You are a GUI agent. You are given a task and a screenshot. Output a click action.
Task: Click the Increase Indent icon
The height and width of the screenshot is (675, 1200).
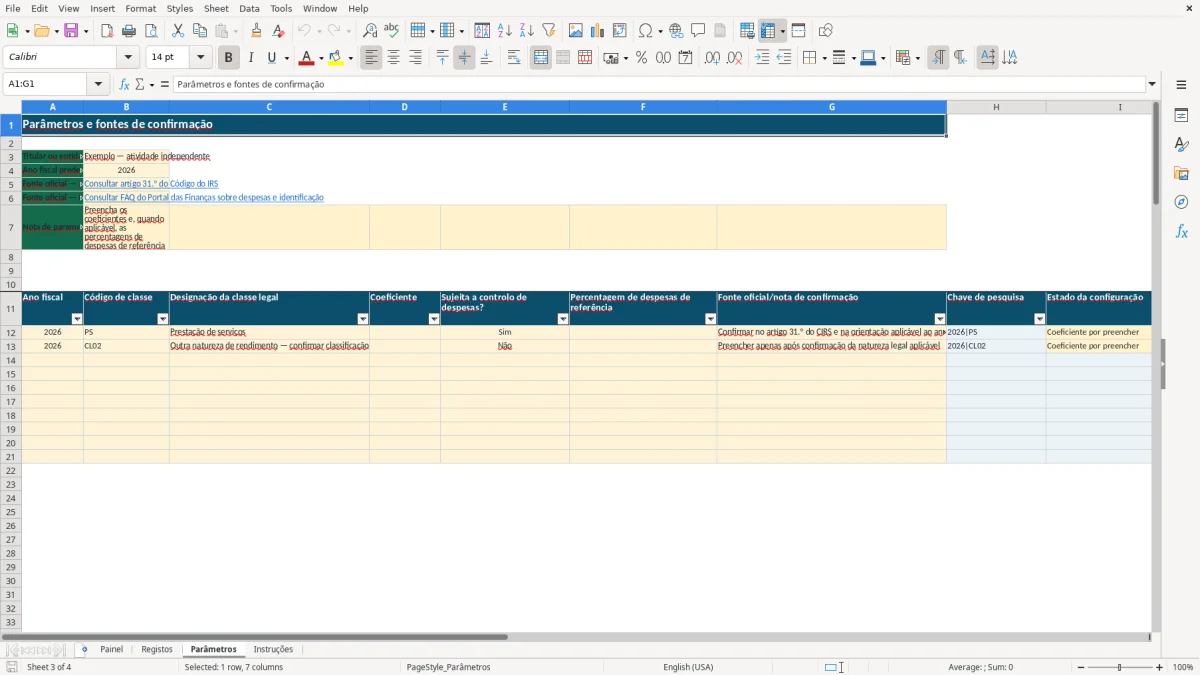(762, 58)
